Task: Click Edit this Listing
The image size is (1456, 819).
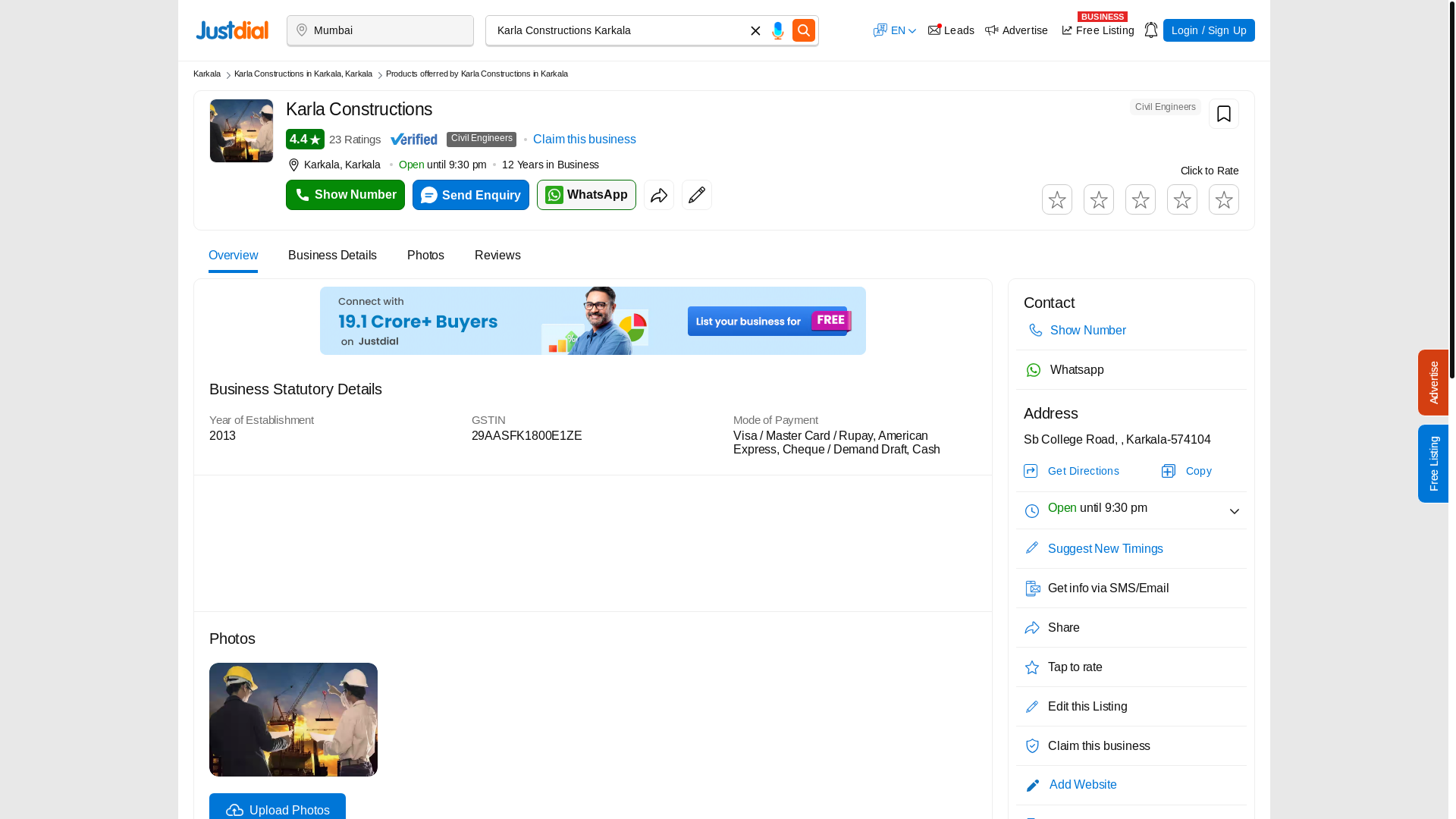Action: 1087,707
